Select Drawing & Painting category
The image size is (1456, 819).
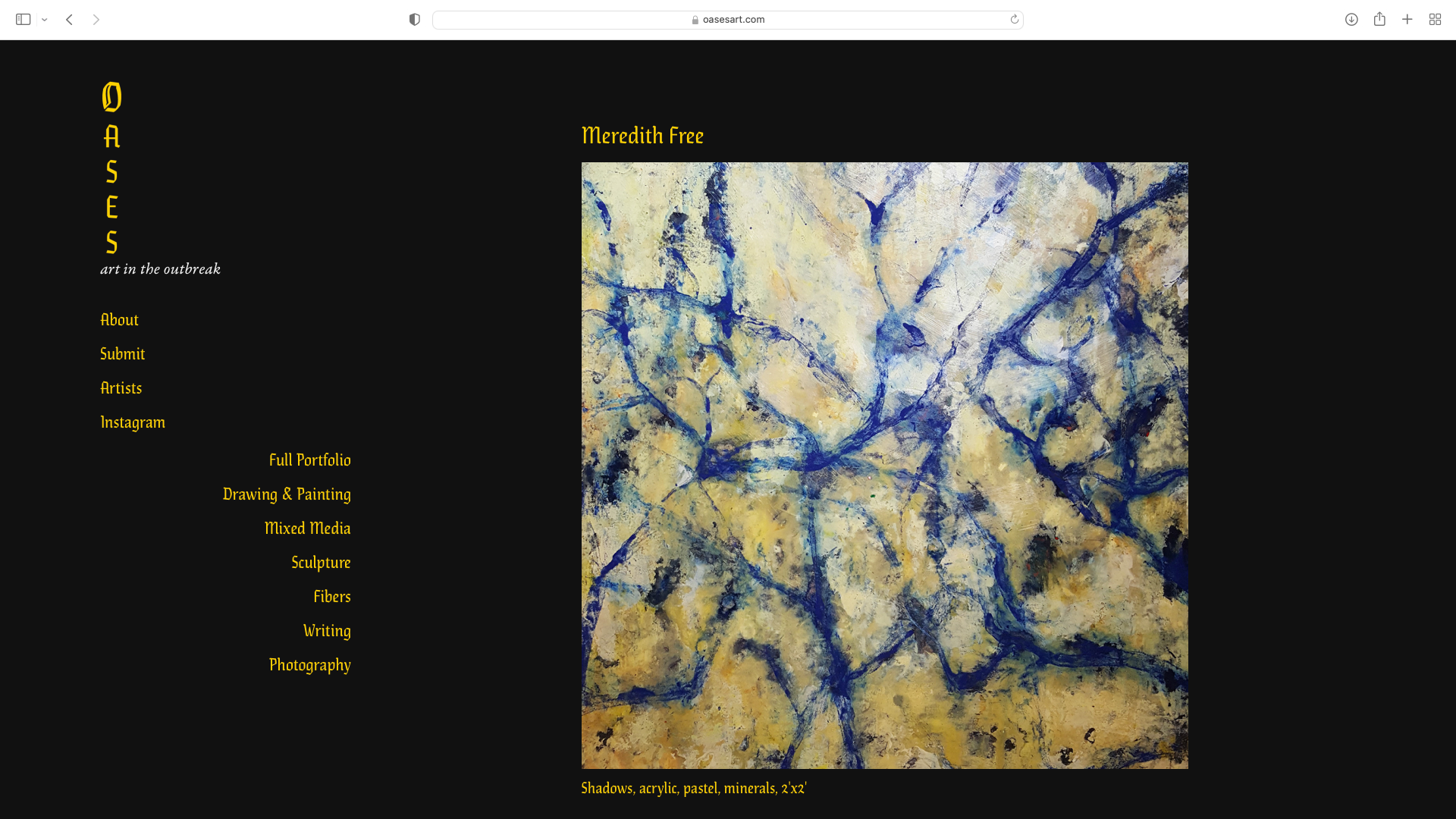(287, 494)
